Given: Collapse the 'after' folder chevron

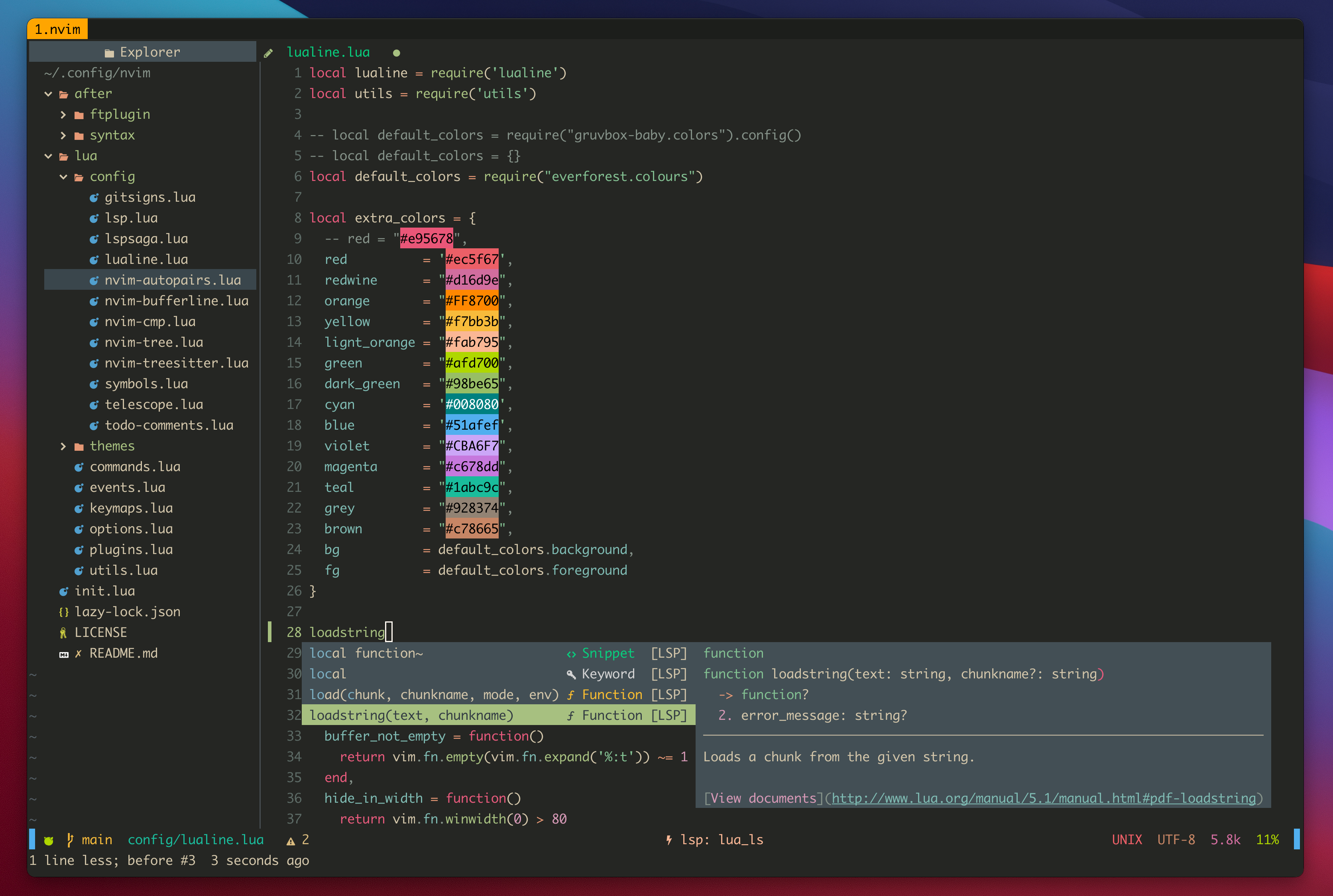Looking at the screenshot, I should pyautogui.click(x=49, y=94).
